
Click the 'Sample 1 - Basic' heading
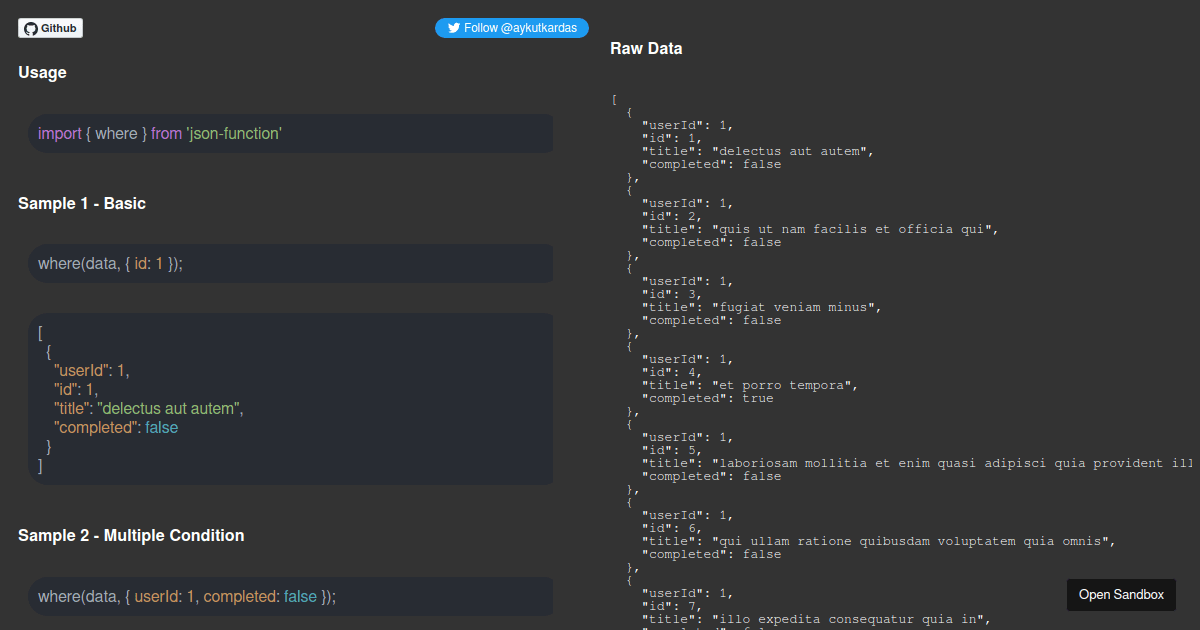tap(81, 203)
